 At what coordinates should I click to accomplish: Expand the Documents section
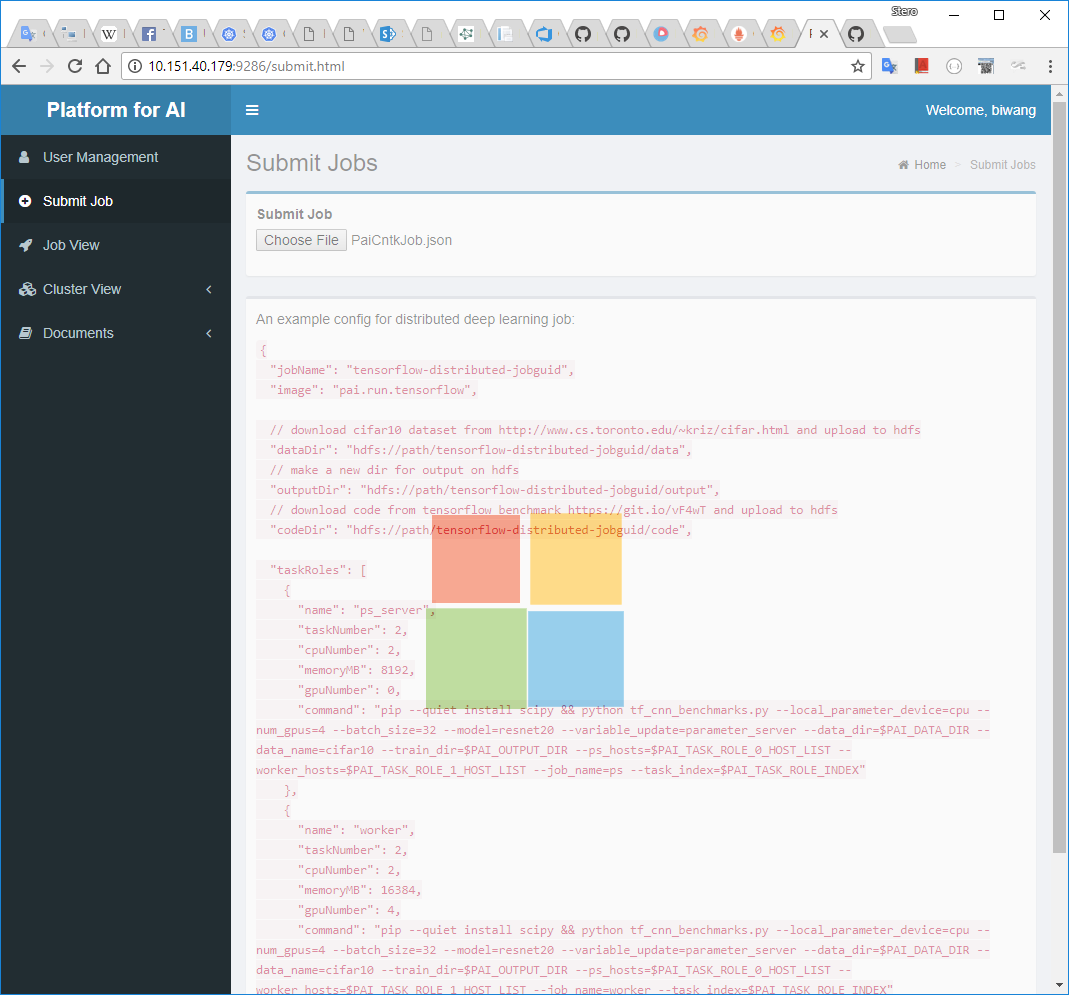80,333
